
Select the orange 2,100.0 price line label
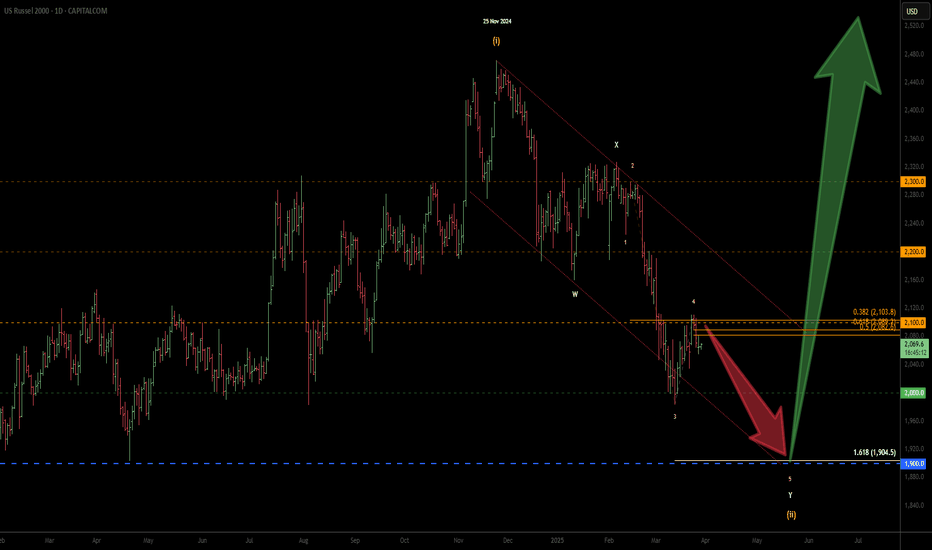pos(914,322)
